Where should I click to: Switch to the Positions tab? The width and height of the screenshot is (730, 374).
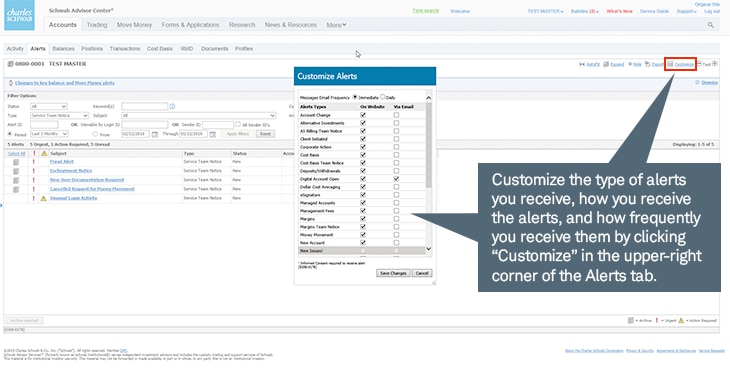(92, 48)
